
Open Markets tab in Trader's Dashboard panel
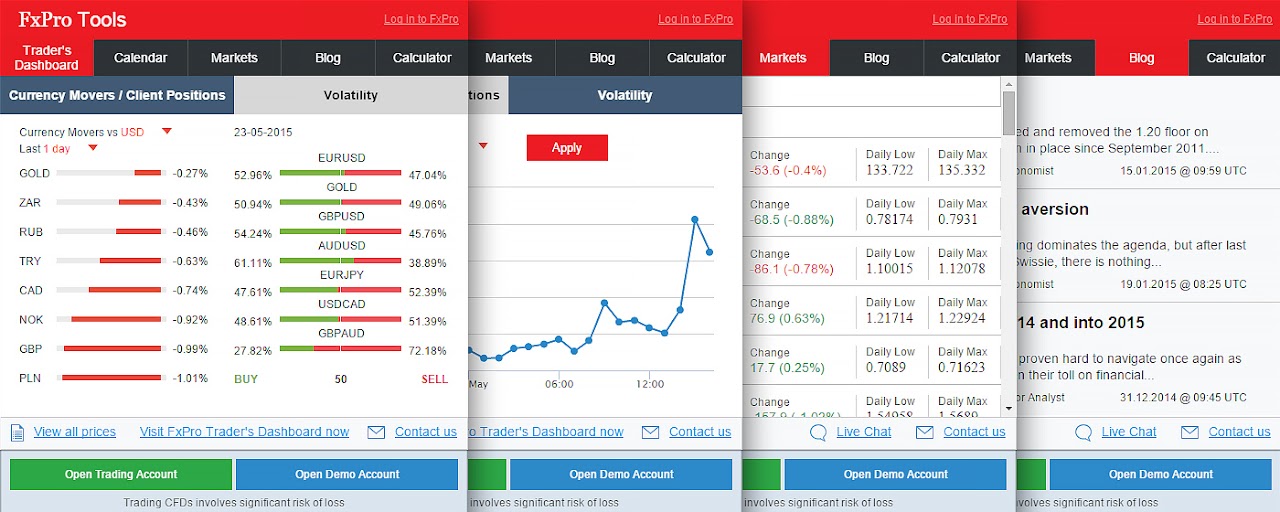tap(234, 58)
